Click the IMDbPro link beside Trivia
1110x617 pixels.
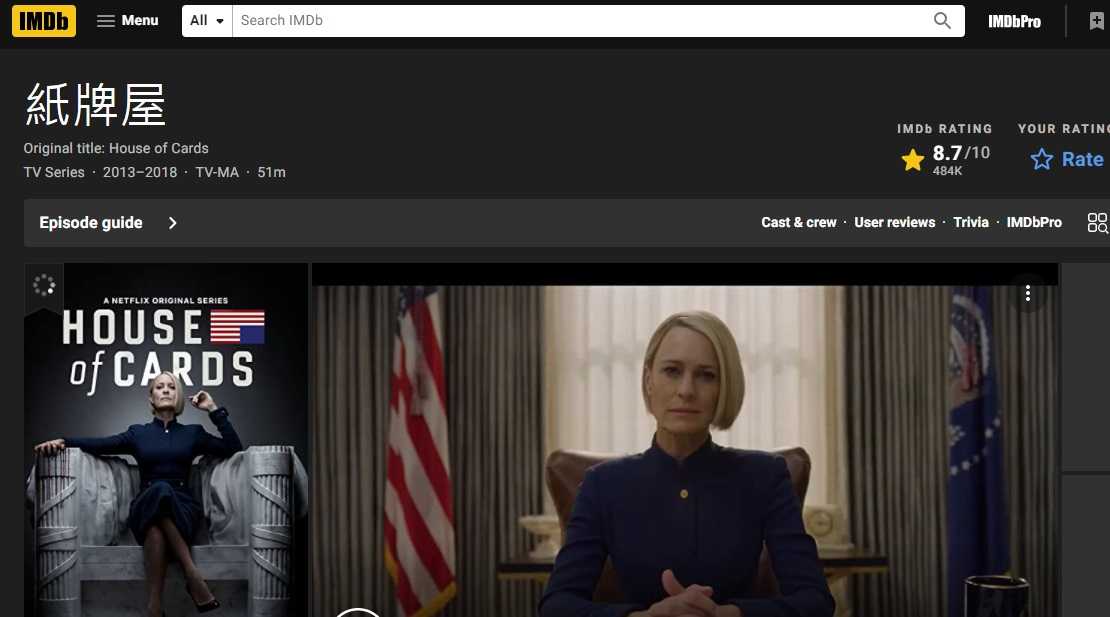coord(1034,223)
